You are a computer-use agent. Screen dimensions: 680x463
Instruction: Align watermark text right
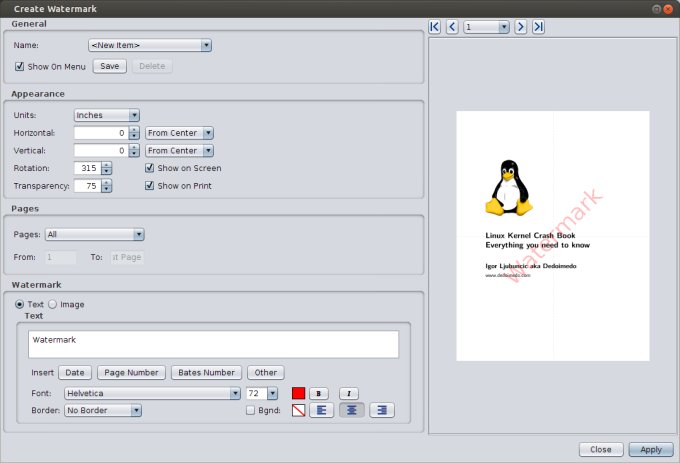381,410
